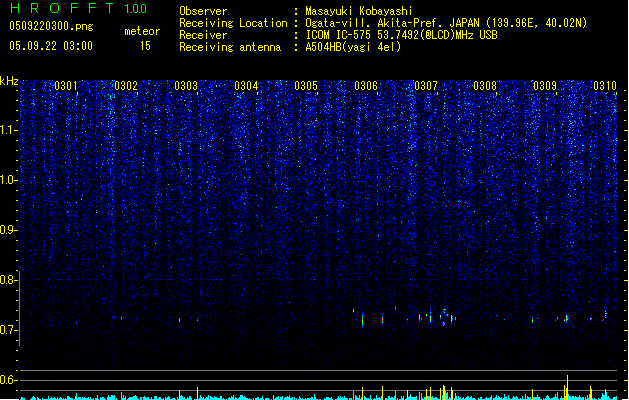629x400 pixels.
Task: Click the 'meteor' label
Action: (x=142, y=31)
